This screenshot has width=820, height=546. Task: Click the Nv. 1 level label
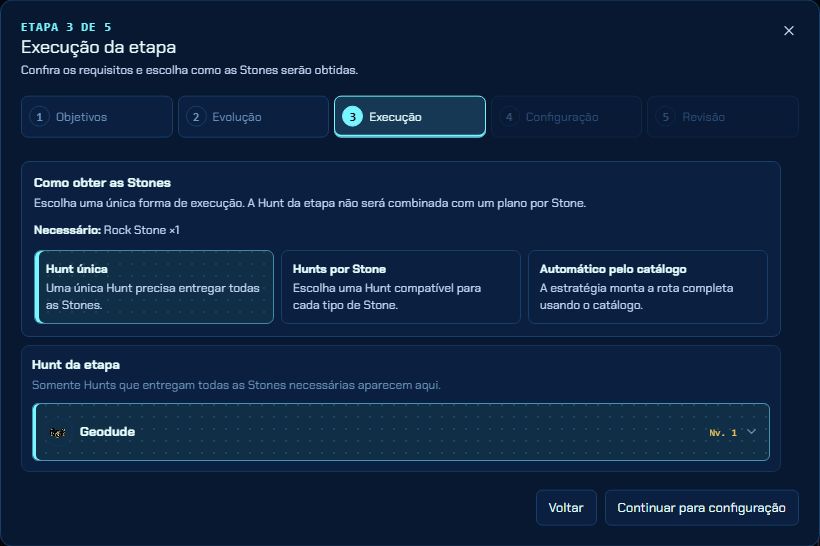coord(723,433)
